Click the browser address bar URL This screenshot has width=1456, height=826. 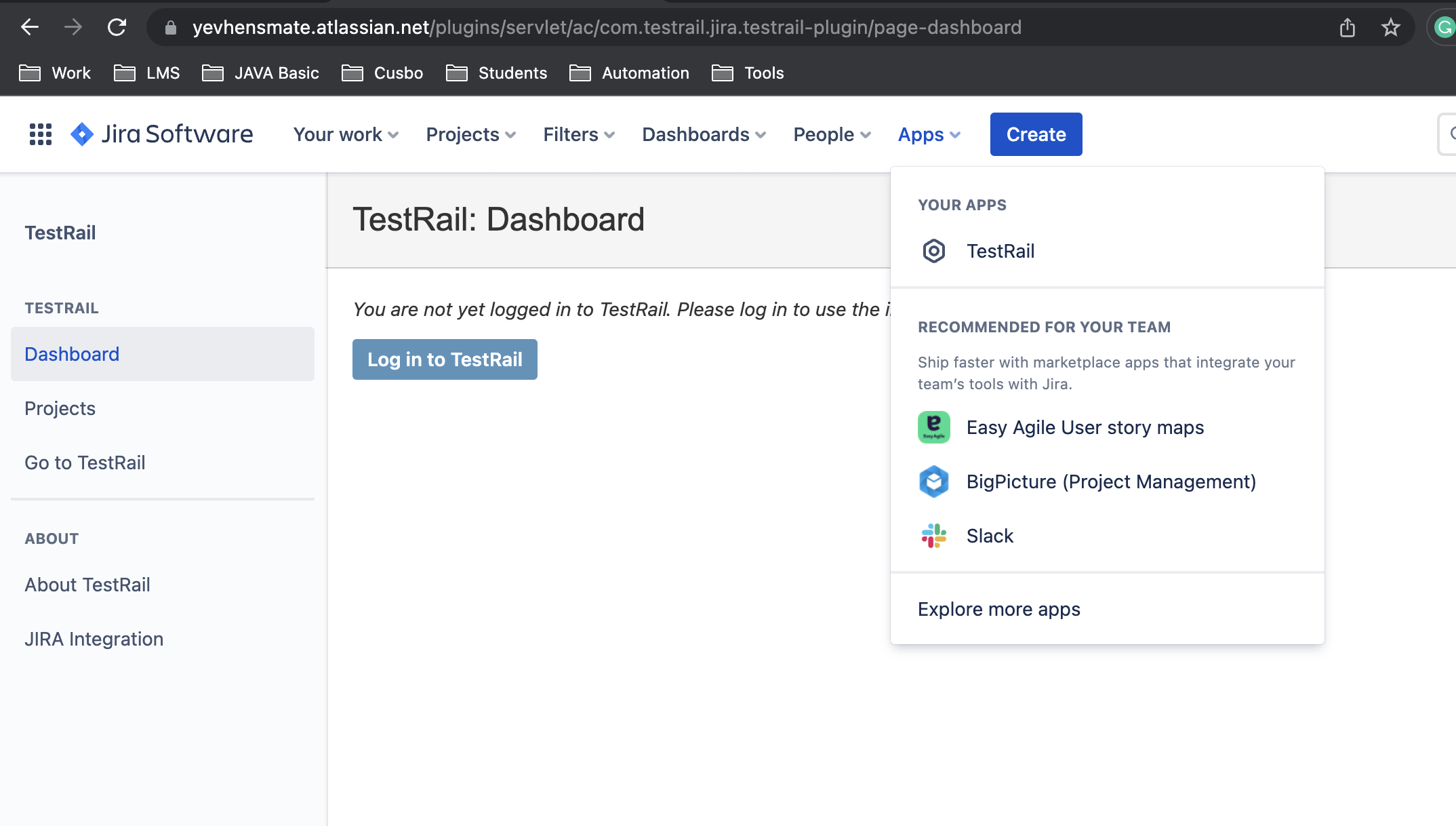click(x=607, y=27)
